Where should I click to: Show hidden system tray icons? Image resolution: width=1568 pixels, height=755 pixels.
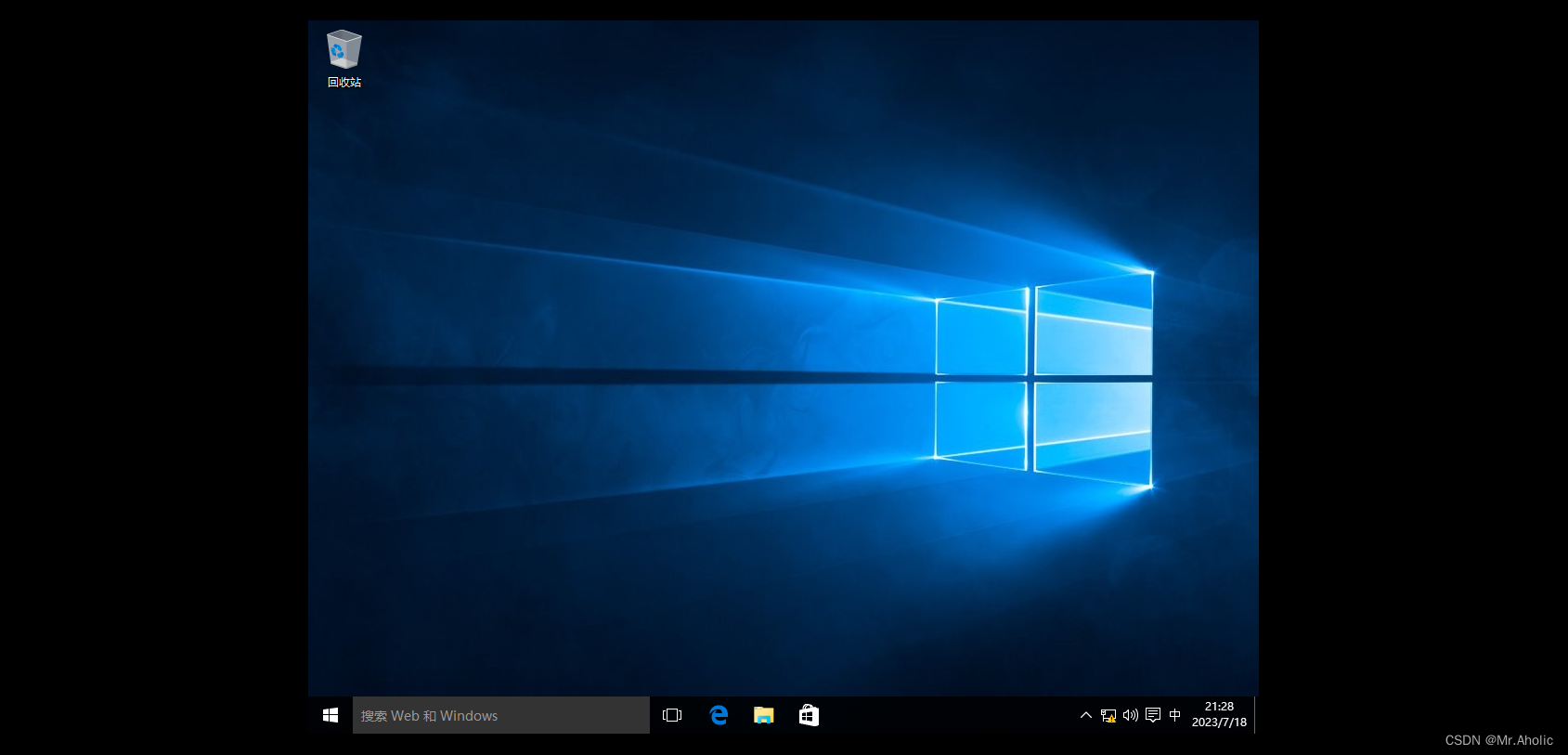tap(1086, 715)
